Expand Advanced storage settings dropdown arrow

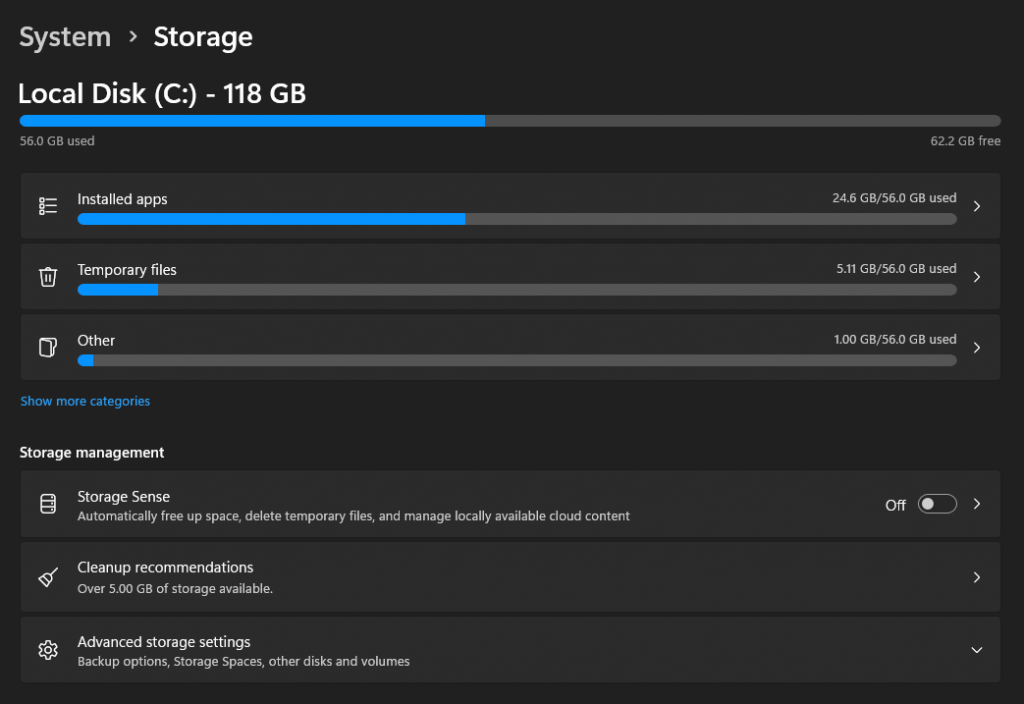(977, 650)
